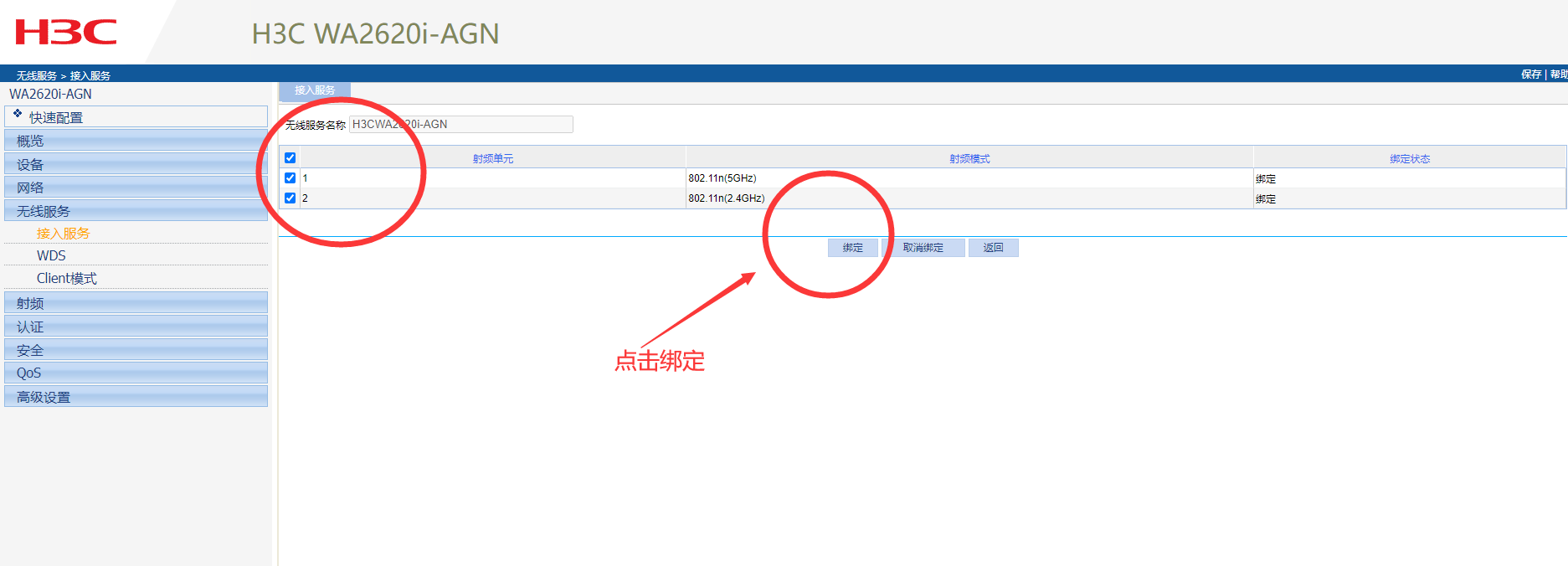Click the 取消绑定 unbind button

click(x=923, y=248)
